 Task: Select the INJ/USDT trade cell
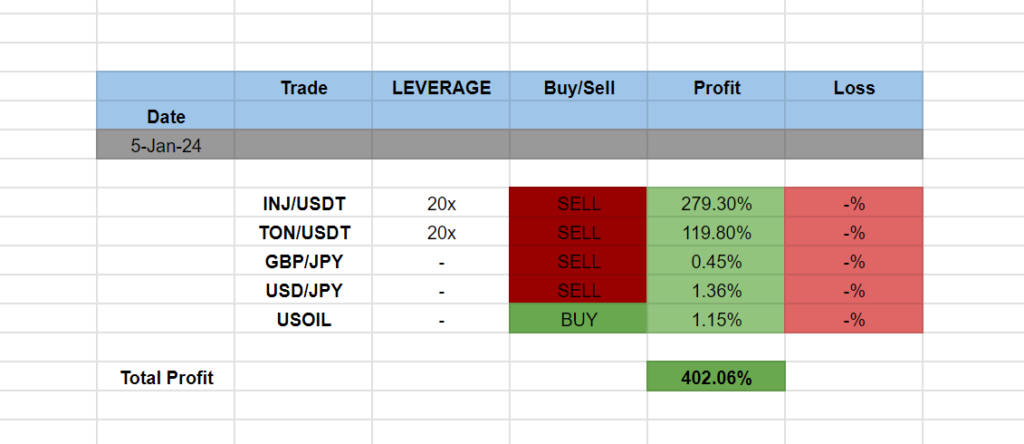tap(303, 204)
